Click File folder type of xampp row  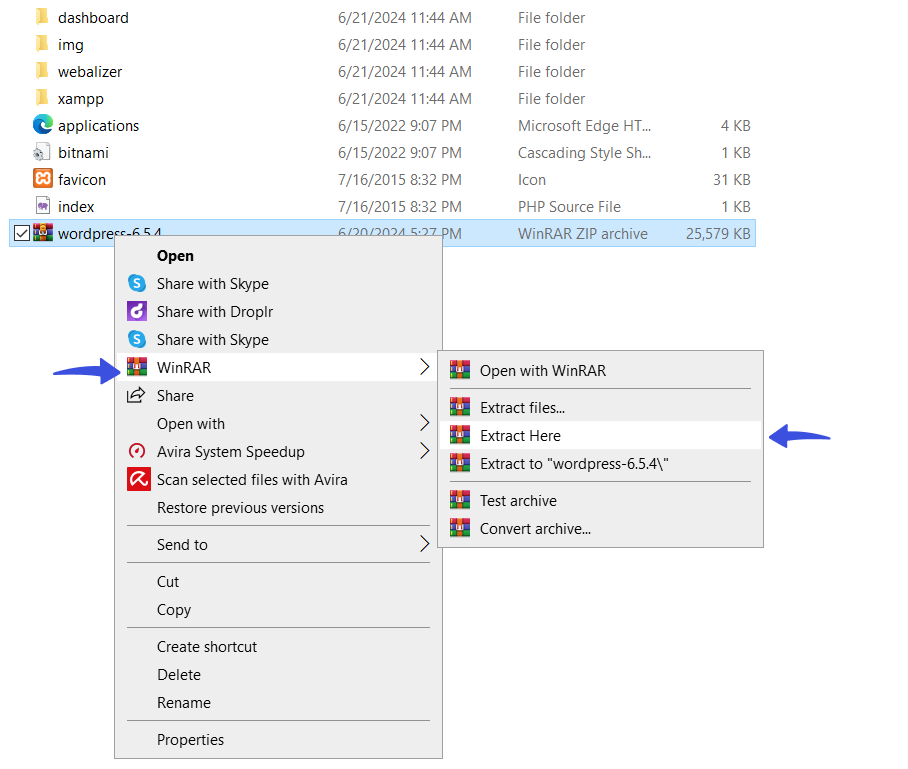tap(551, 98)
